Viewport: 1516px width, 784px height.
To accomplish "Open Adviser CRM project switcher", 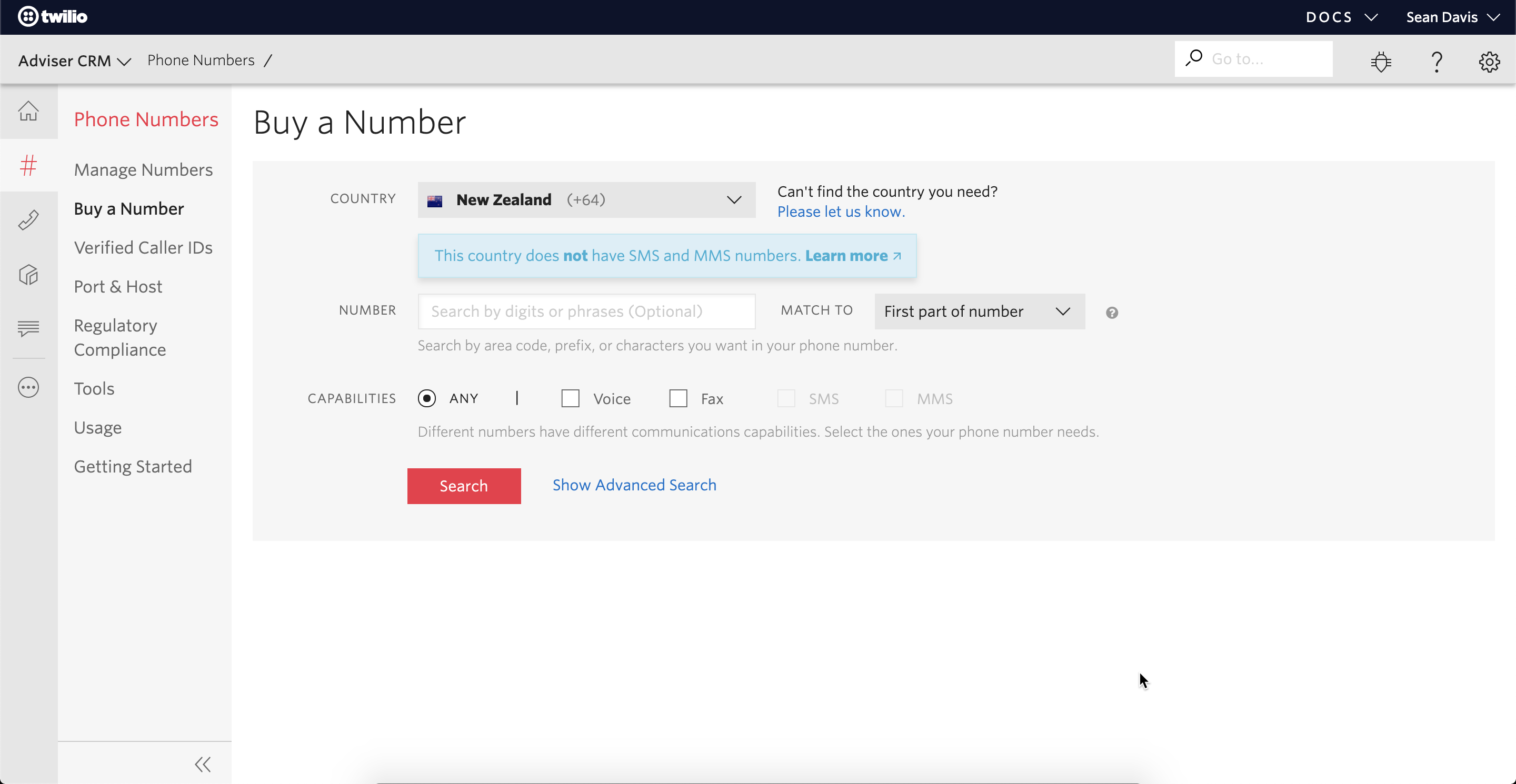I will (74, 61).
